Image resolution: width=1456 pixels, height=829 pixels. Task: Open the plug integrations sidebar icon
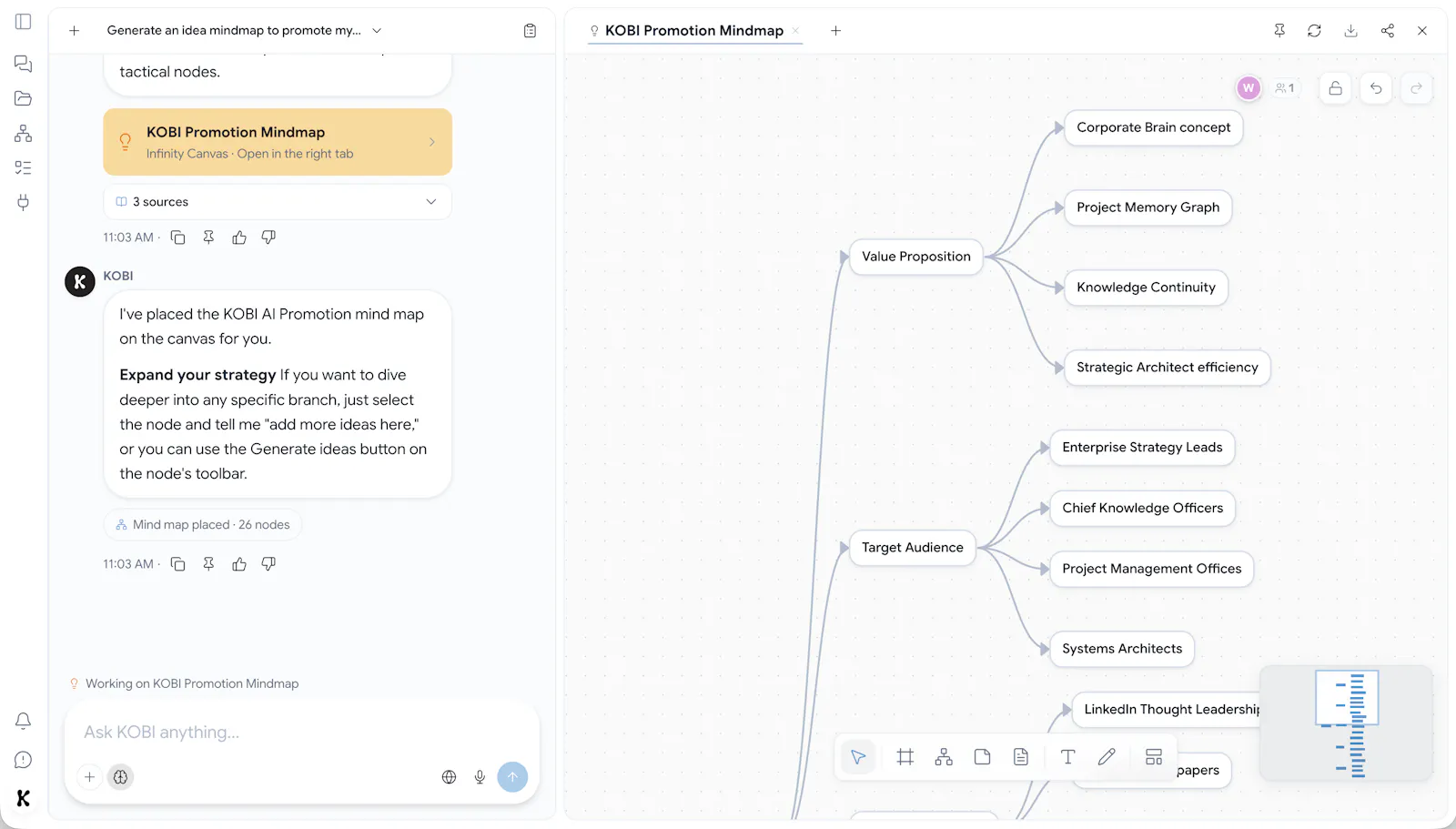point(24,202)
